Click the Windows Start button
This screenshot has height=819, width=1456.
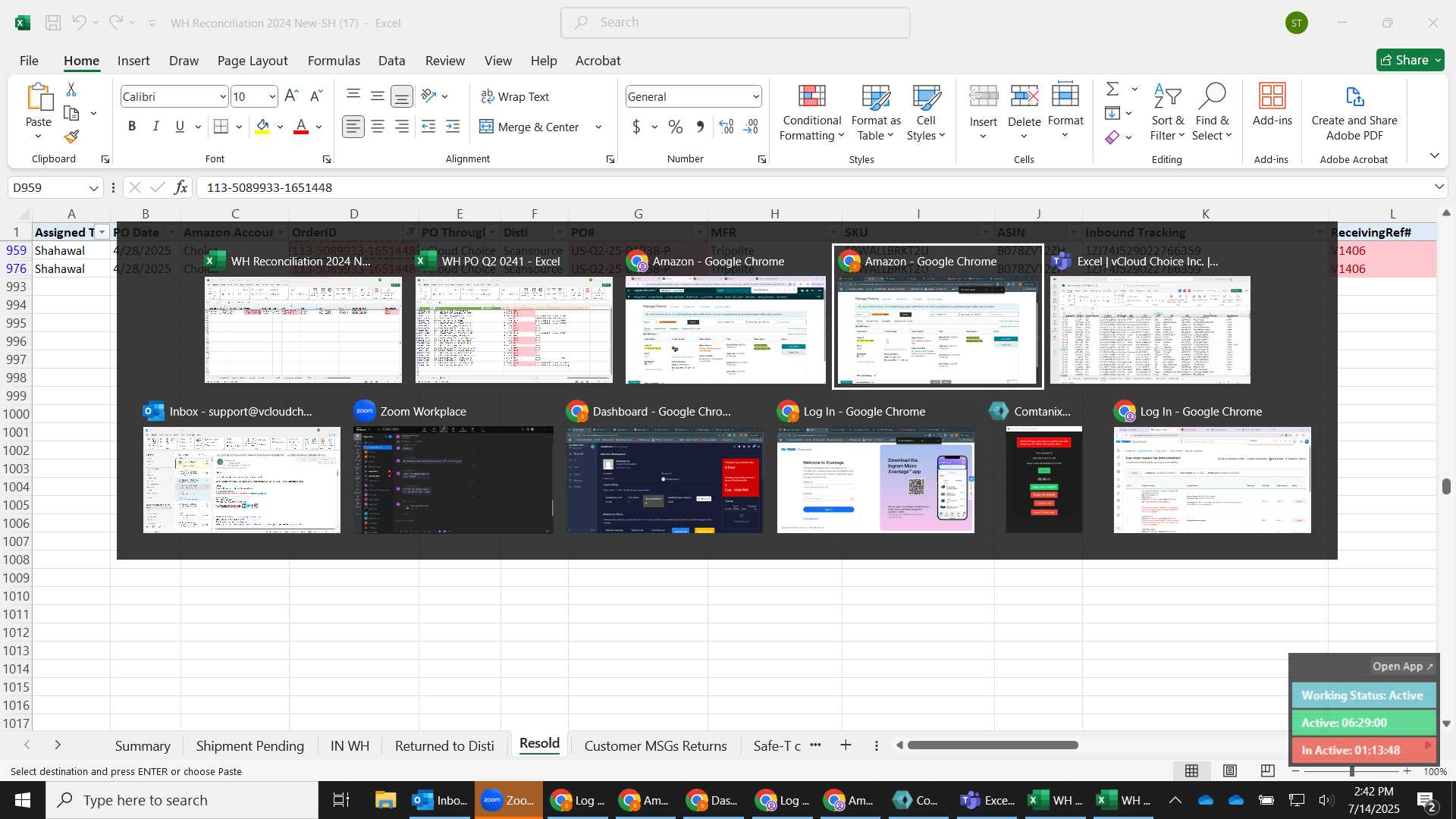[23, 800]
